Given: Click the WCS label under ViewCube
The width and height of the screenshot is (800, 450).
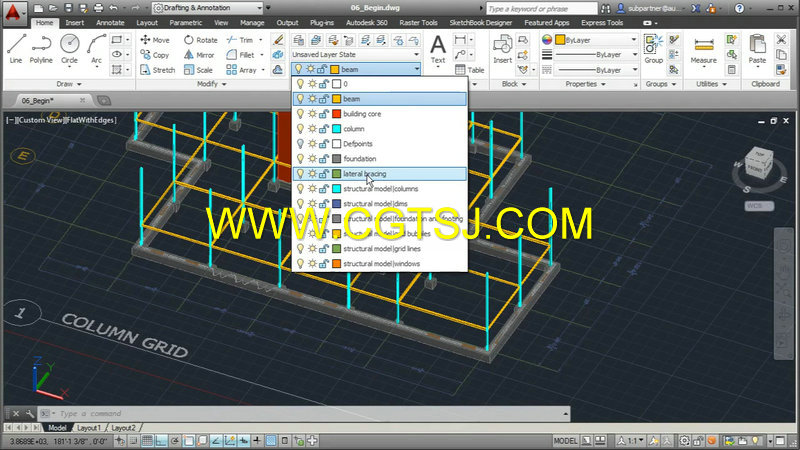Looking at the screenshot, I should tap(759, 206).
